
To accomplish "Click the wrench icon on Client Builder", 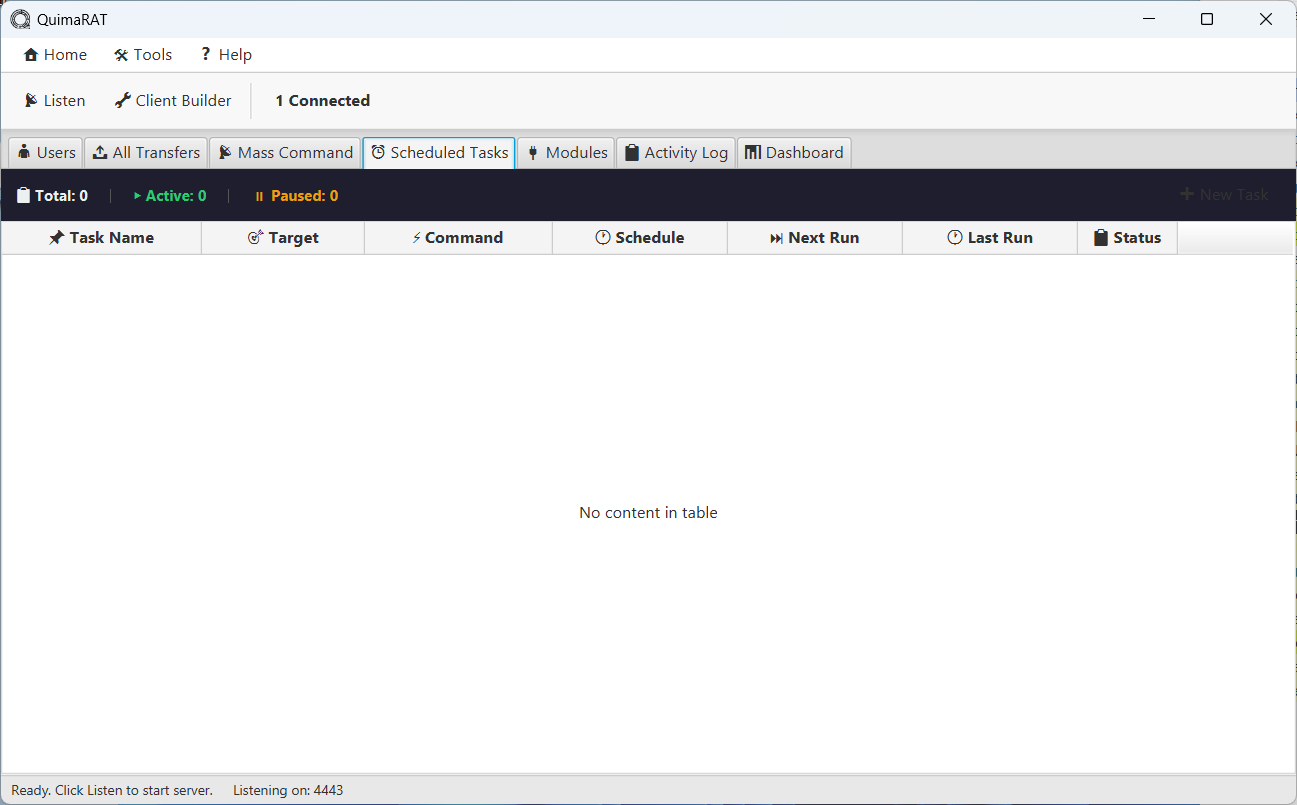I will tap(120, 100).
